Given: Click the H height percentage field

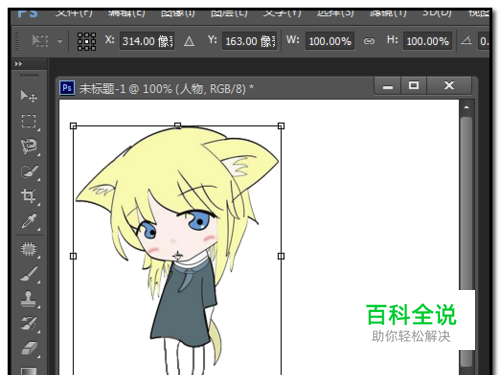Looking at the screenshot, I should pyautogui.click(x=427, y=41).
